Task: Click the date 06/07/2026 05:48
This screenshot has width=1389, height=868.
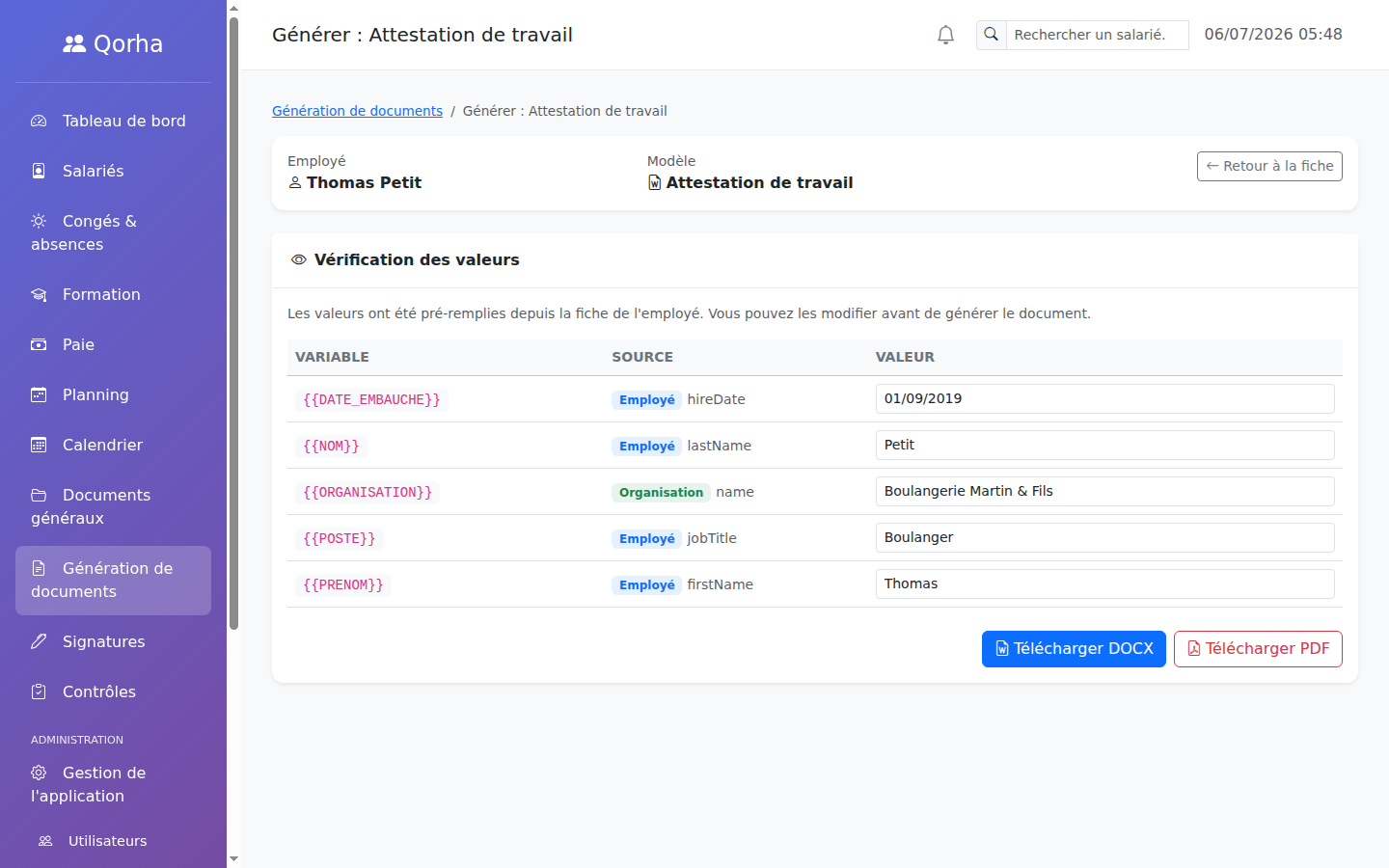Action: point(1273,35)
